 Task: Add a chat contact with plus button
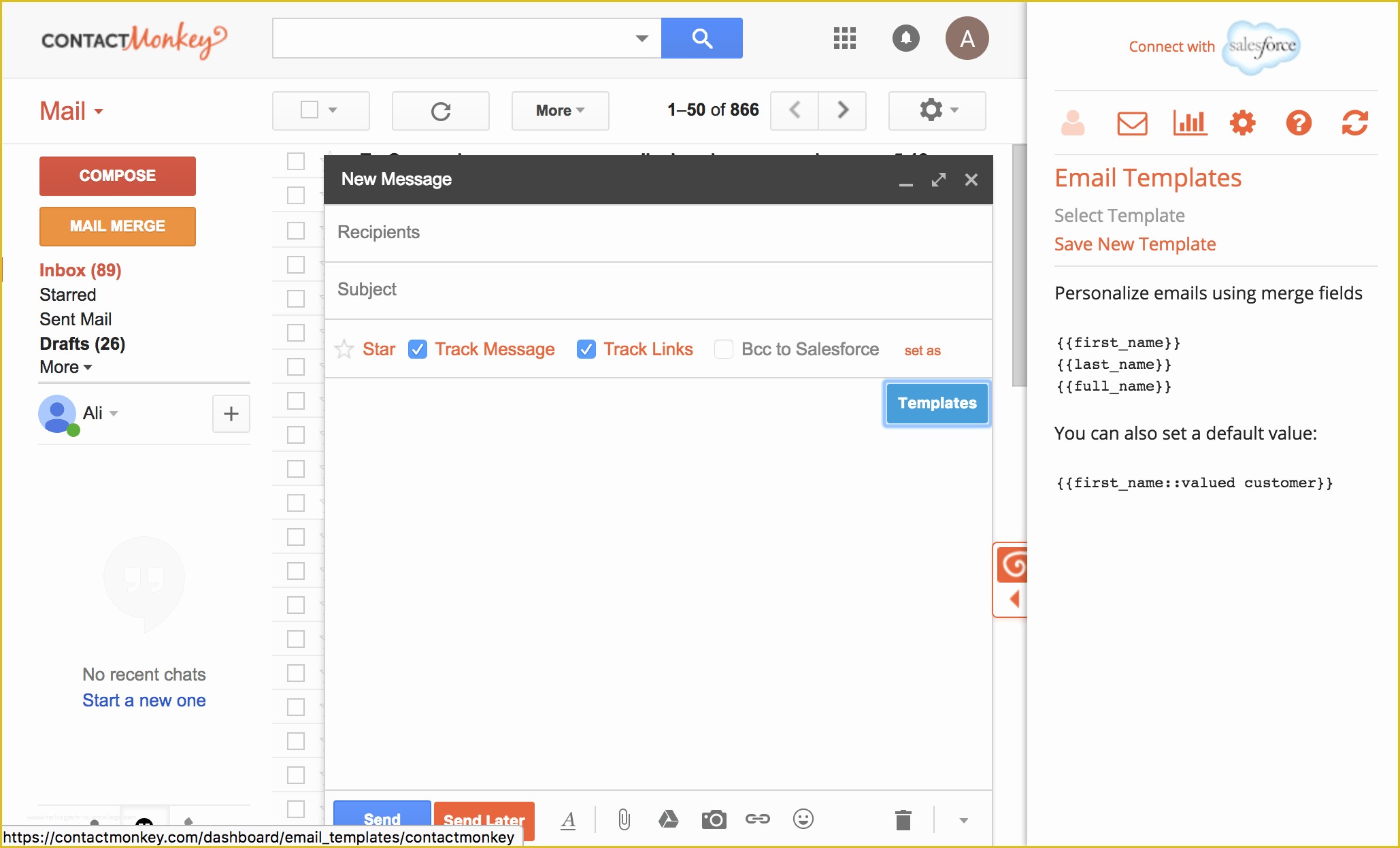pyautogui.click(x=231, y=414)
